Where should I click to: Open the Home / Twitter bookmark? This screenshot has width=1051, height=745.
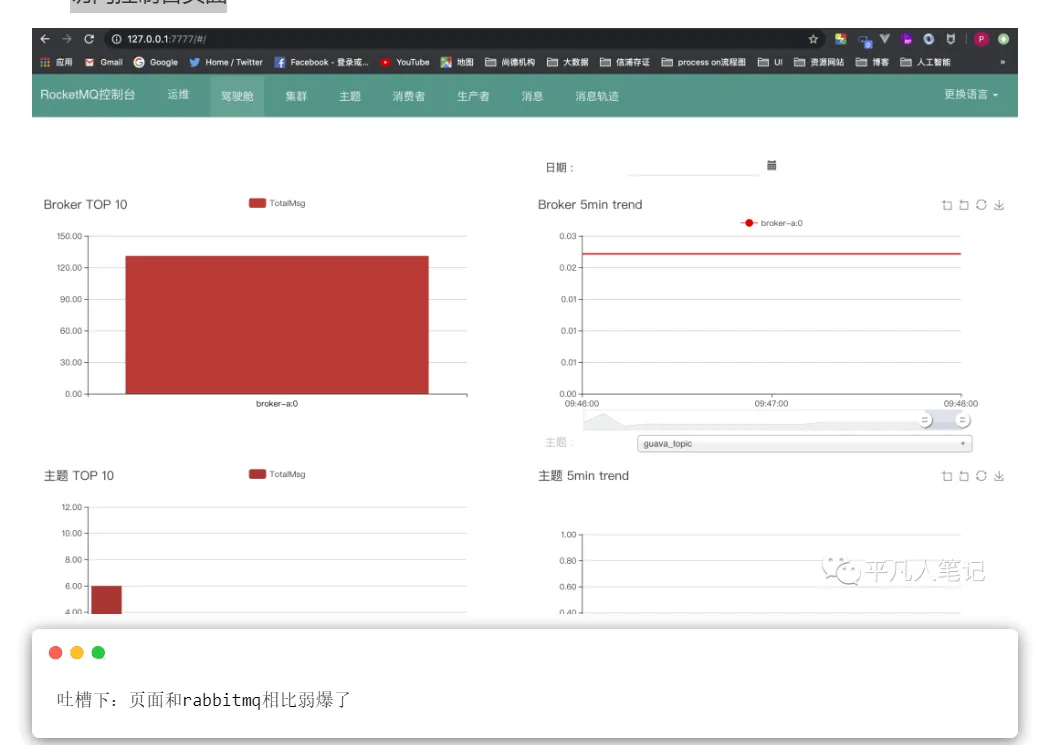226,62
